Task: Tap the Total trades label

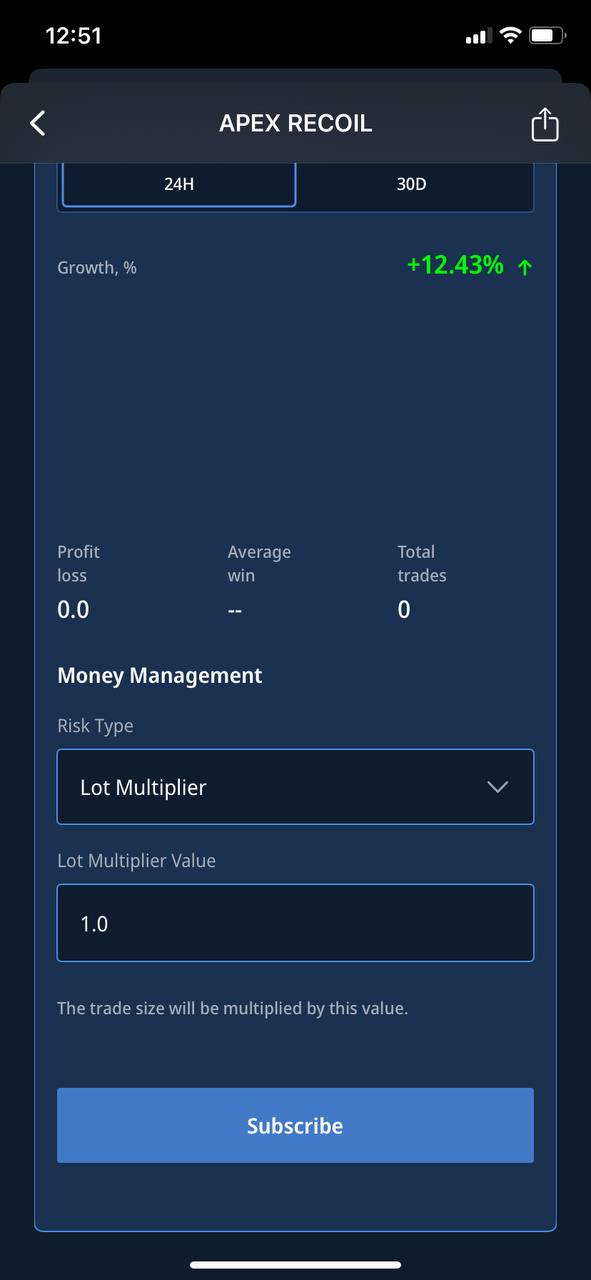Action: click(422, 564)
